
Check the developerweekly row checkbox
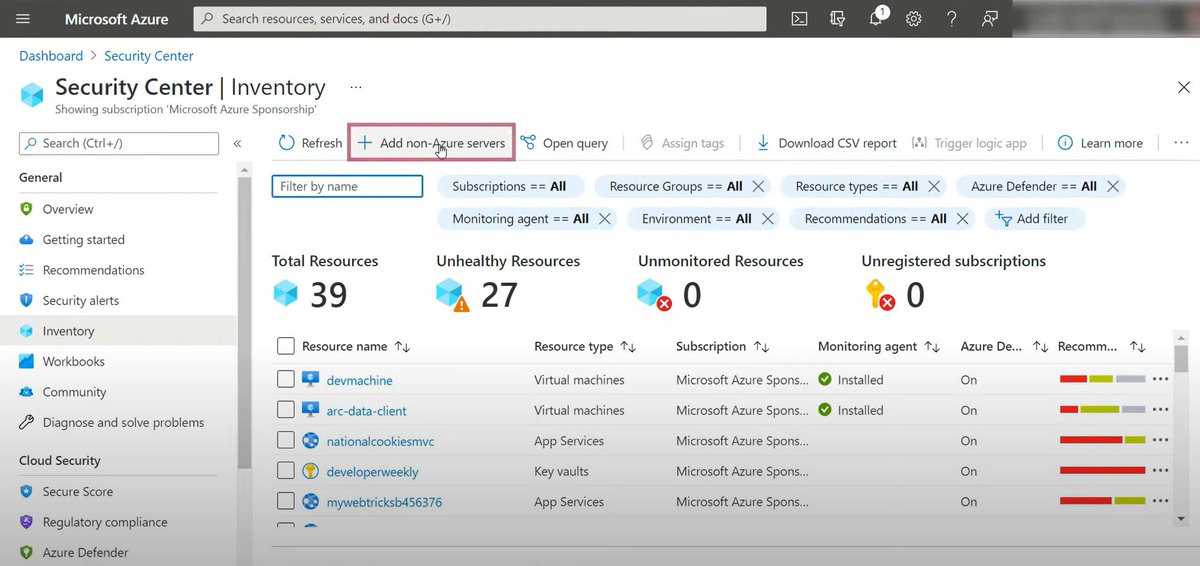pyautogui.click(x=286, y=471)
